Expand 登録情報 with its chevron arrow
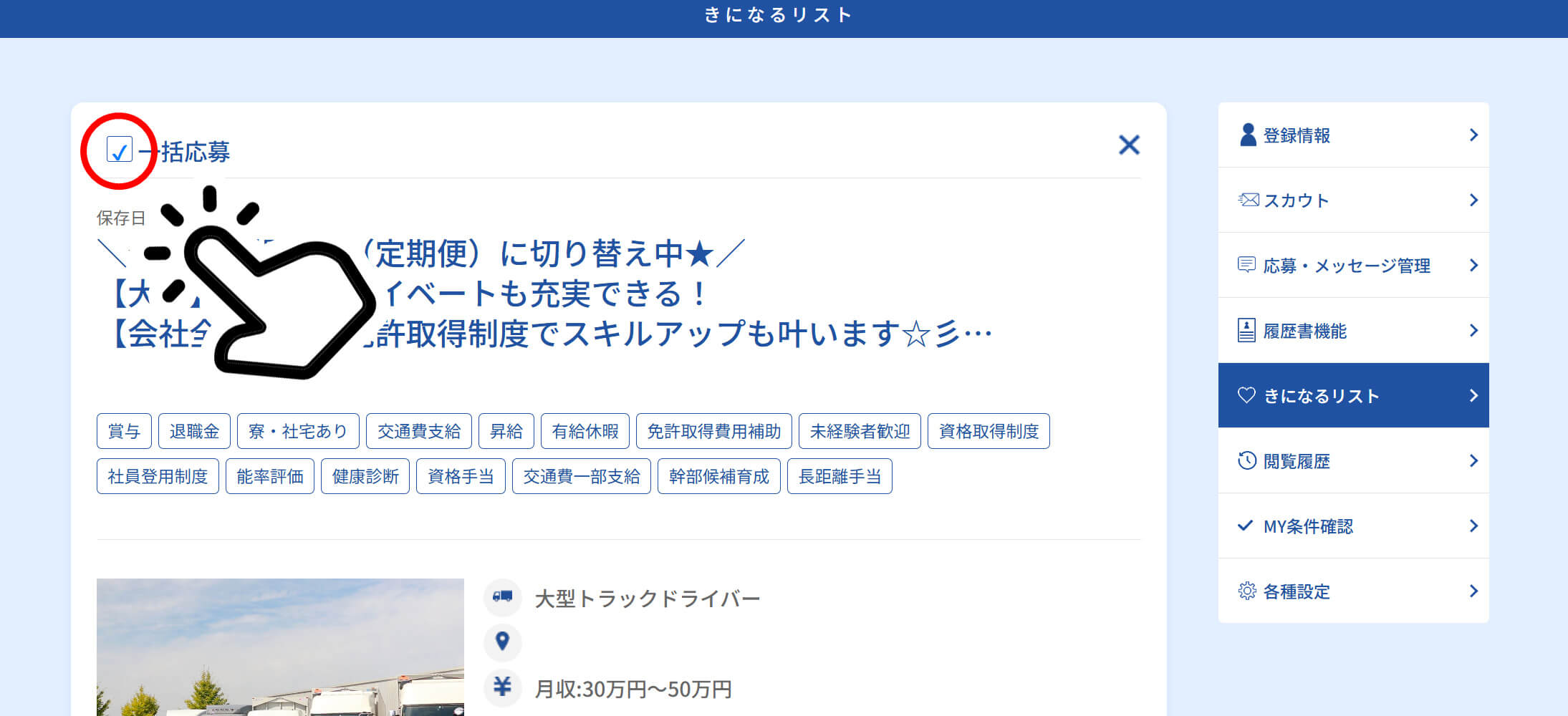 pyautogui.click(x=1473, y=135)
